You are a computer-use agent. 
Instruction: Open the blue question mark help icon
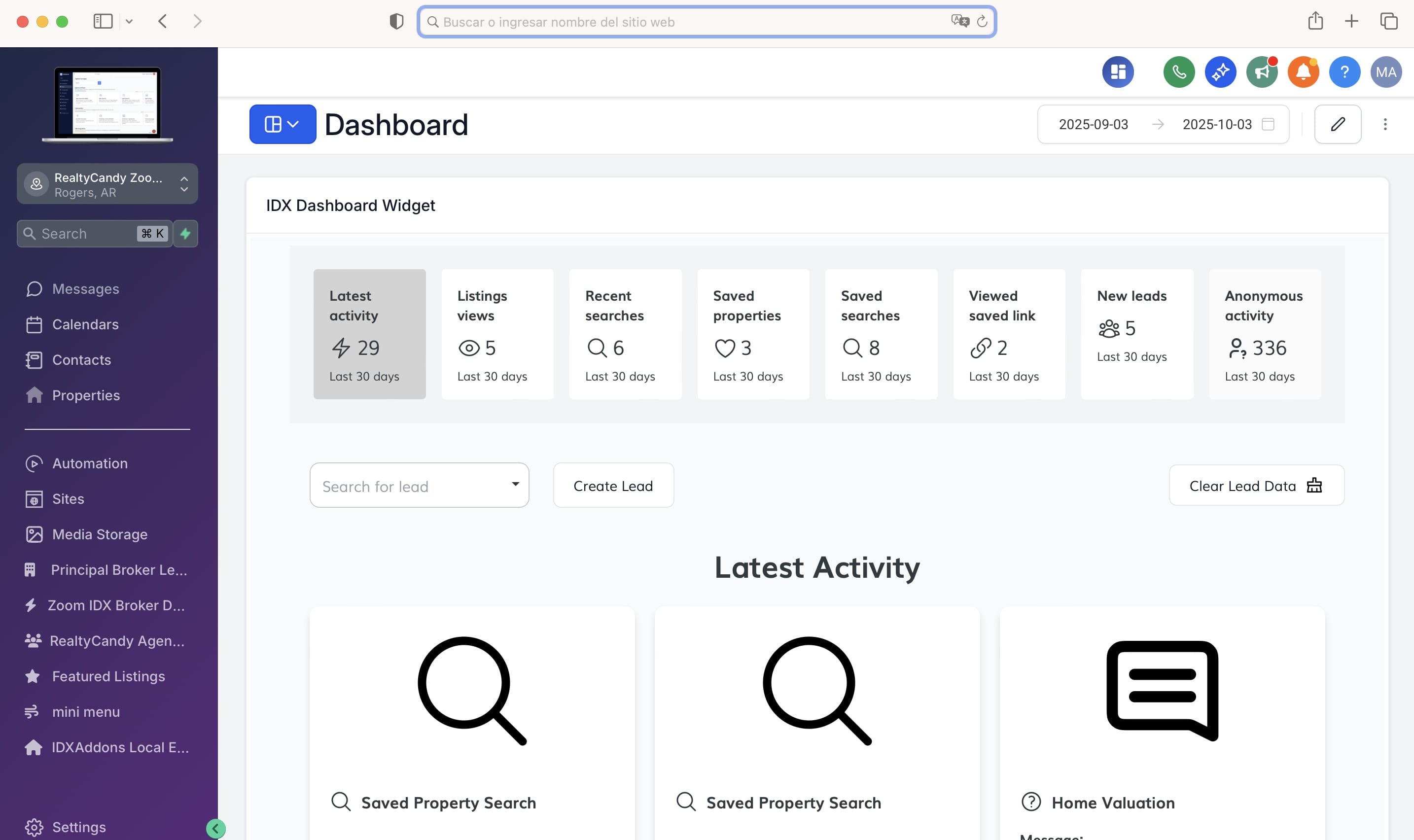[1344, 72]
